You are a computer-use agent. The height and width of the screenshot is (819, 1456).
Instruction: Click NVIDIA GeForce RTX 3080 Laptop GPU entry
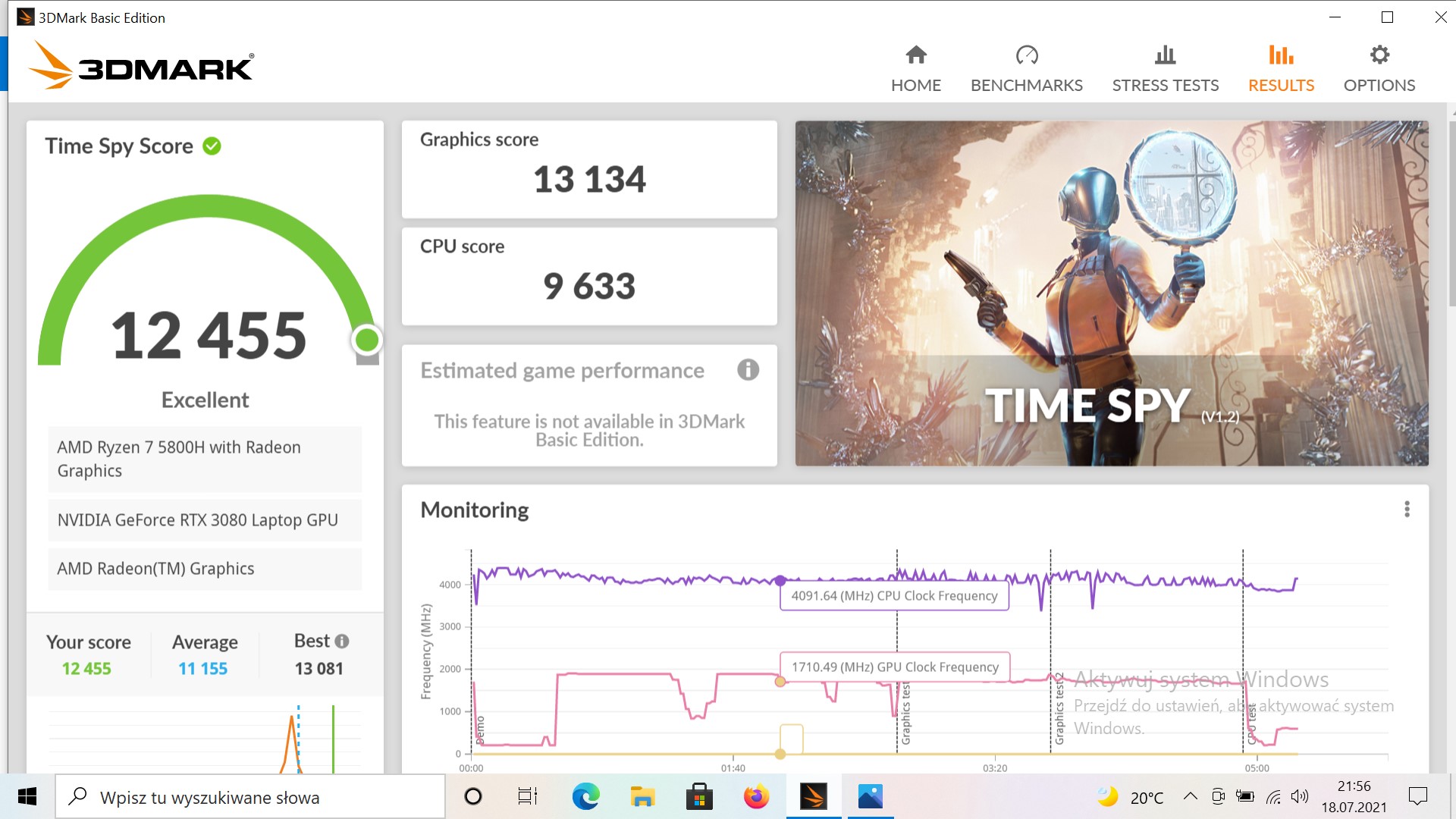click(205, 520)
